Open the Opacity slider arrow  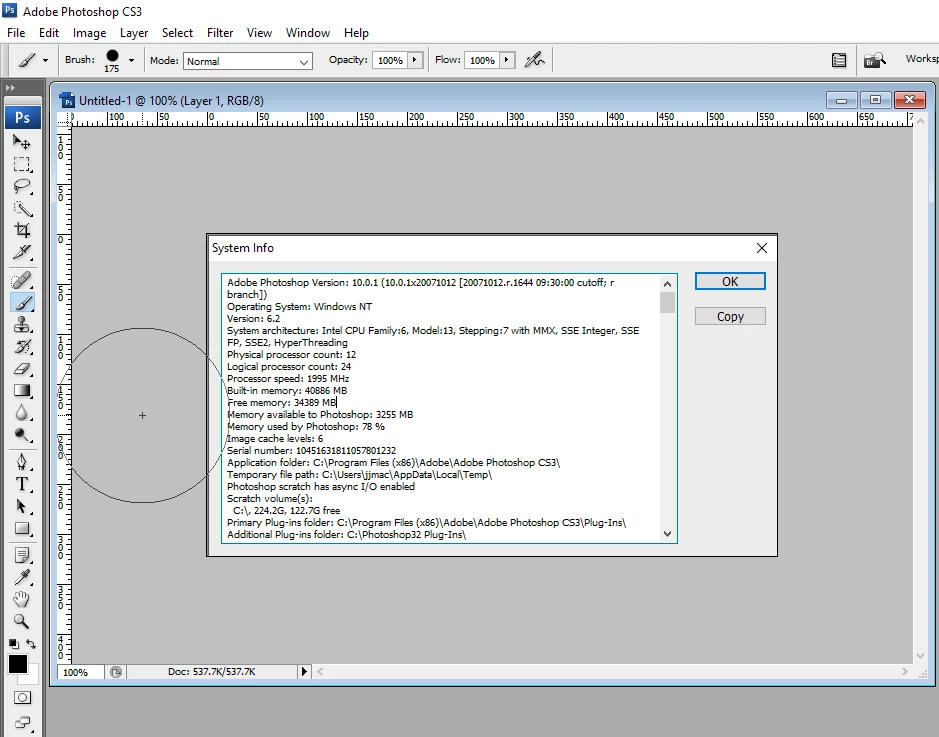(415, 60)
